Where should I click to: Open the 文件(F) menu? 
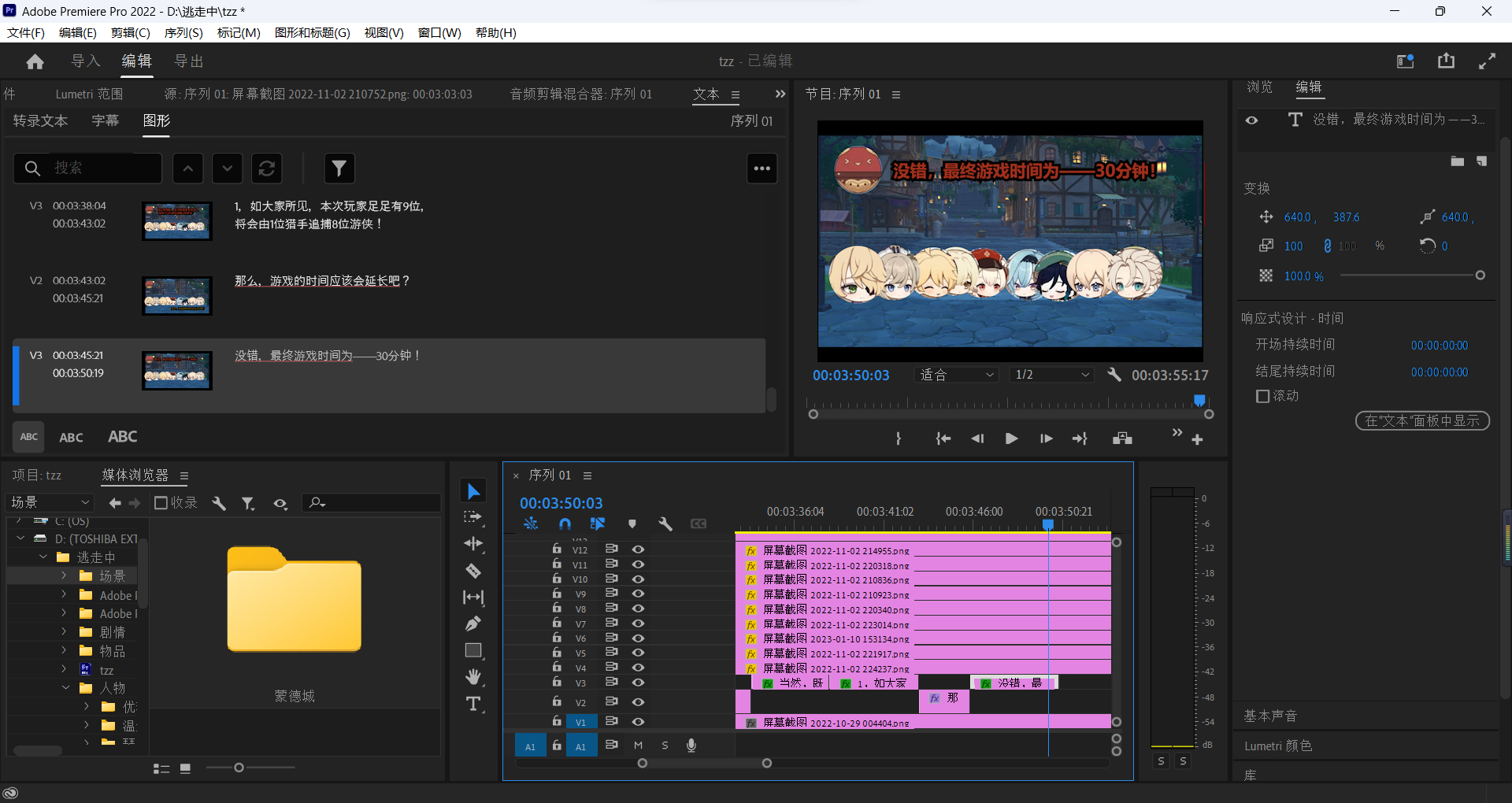pos(26,32)
